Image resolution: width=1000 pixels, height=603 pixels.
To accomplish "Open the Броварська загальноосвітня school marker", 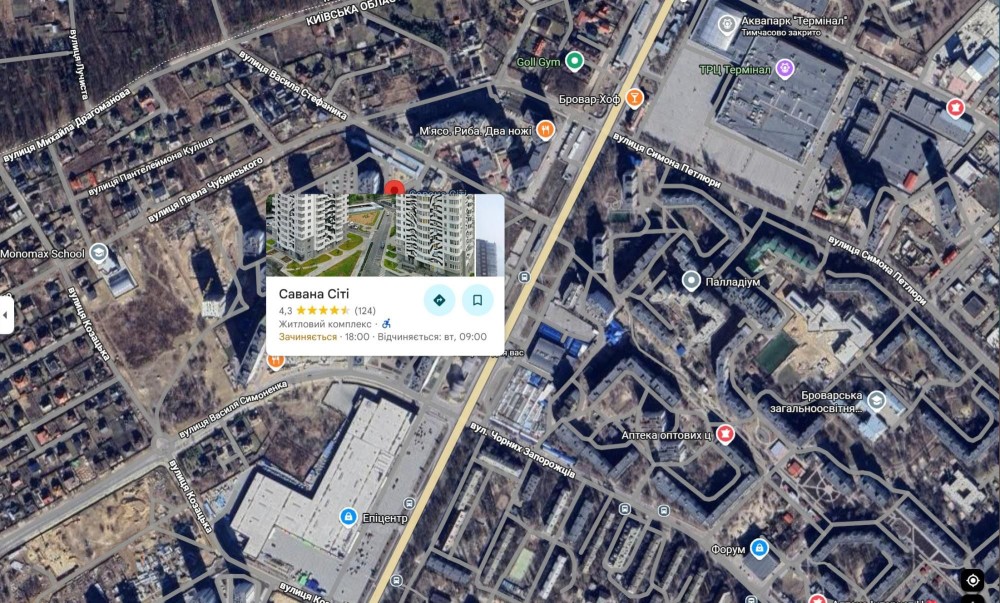I will click(877, 400).
